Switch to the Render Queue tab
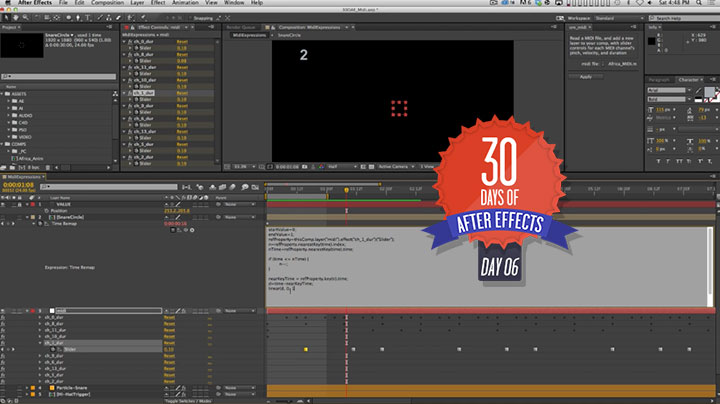720x404 pixels. click(x=241, y=27)
